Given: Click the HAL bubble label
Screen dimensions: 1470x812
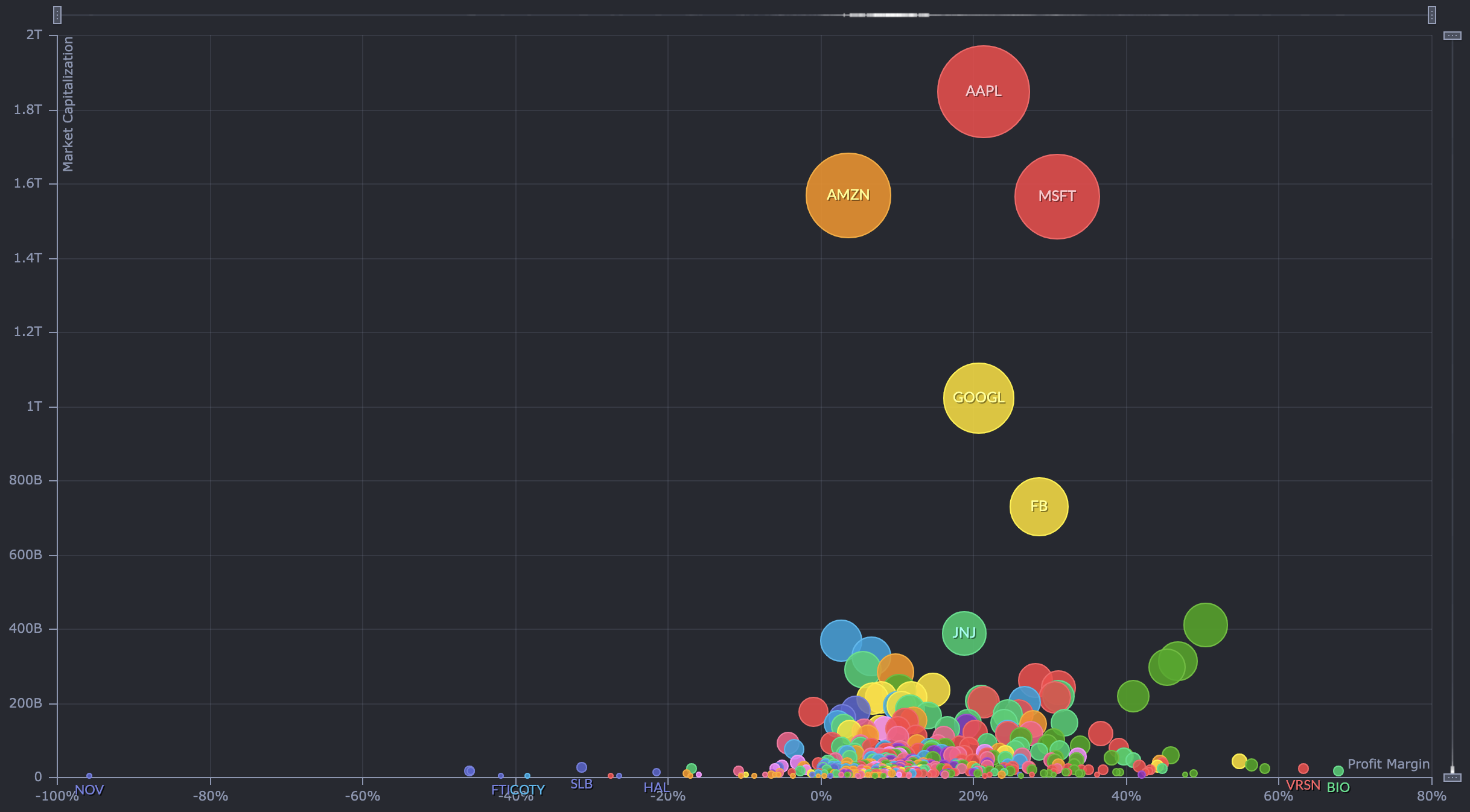Looking at the screenshot, I should point(656,787).
